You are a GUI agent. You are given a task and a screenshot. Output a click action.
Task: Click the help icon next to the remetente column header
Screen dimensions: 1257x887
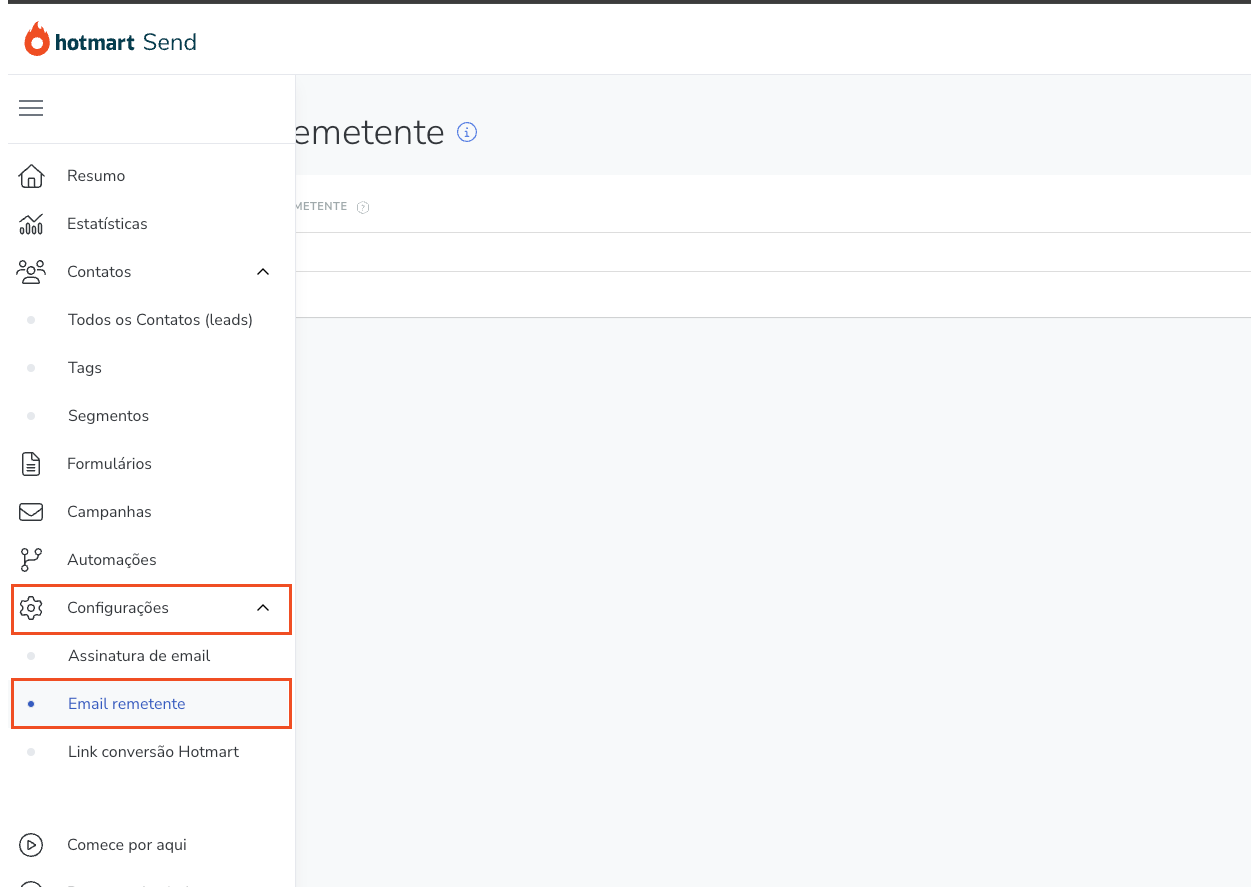(364, 207)
